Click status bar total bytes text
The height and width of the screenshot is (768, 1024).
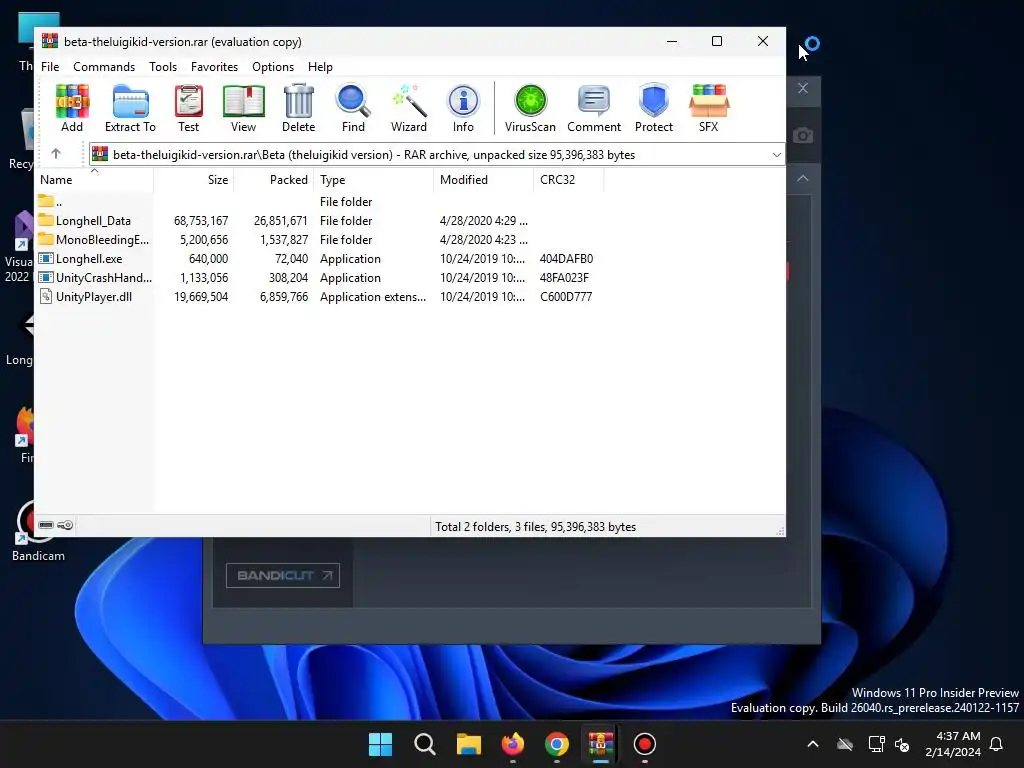pos(536,526)
